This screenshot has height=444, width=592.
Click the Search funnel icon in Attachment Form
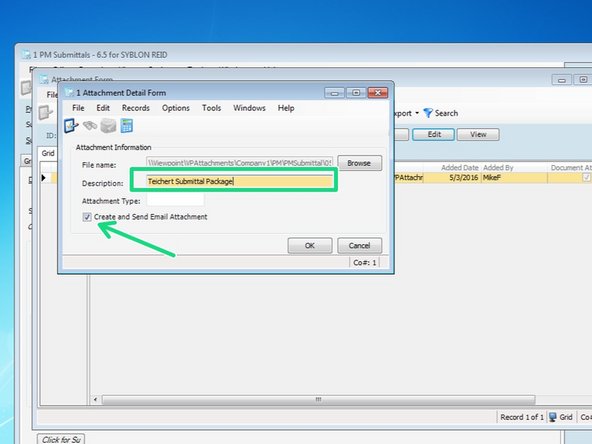tap(428, 113)
